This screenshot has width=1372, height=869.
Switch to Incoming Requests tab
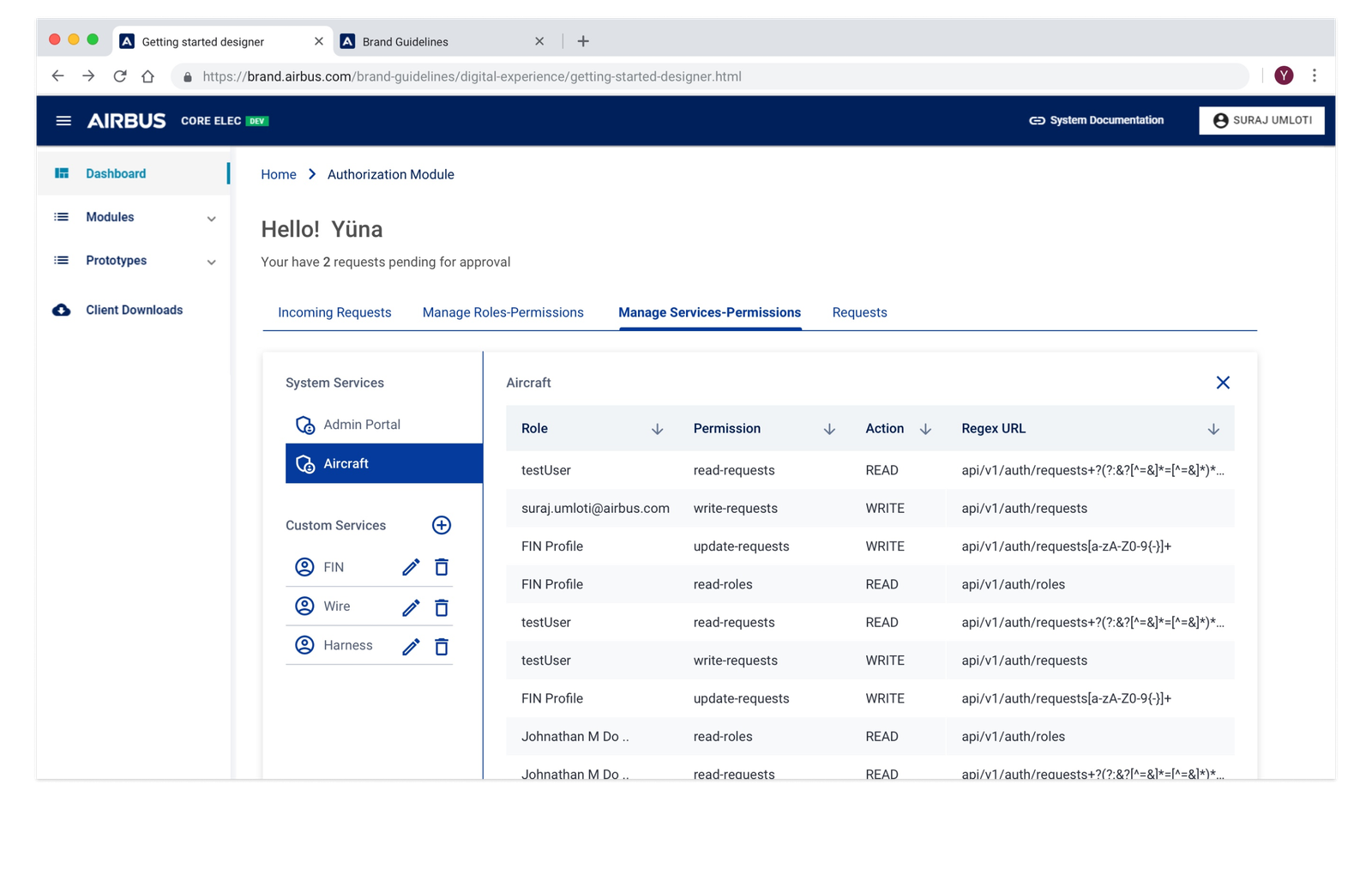click(x=334, y=312)
